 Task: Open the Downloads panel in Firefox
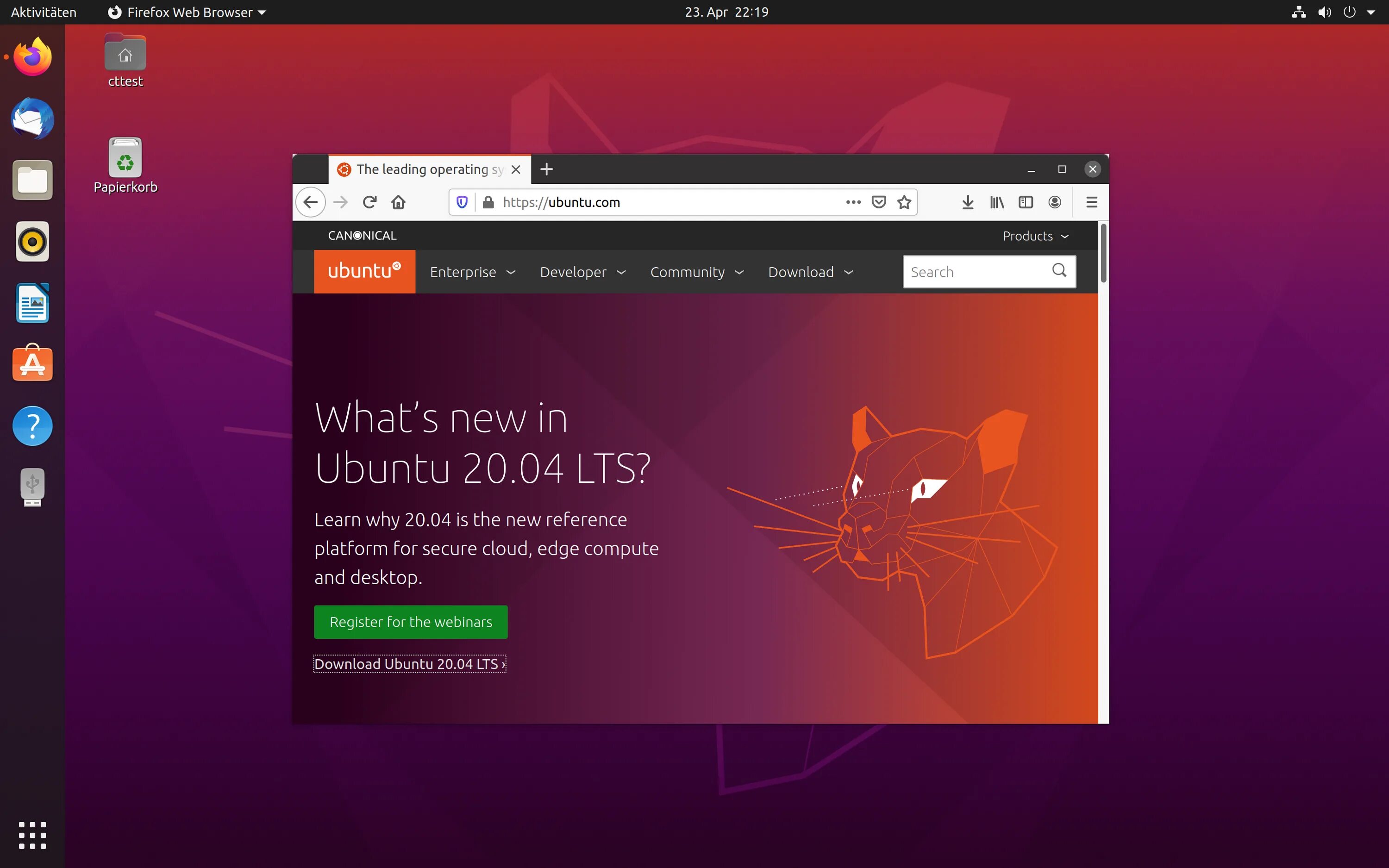tap(968, 202)
